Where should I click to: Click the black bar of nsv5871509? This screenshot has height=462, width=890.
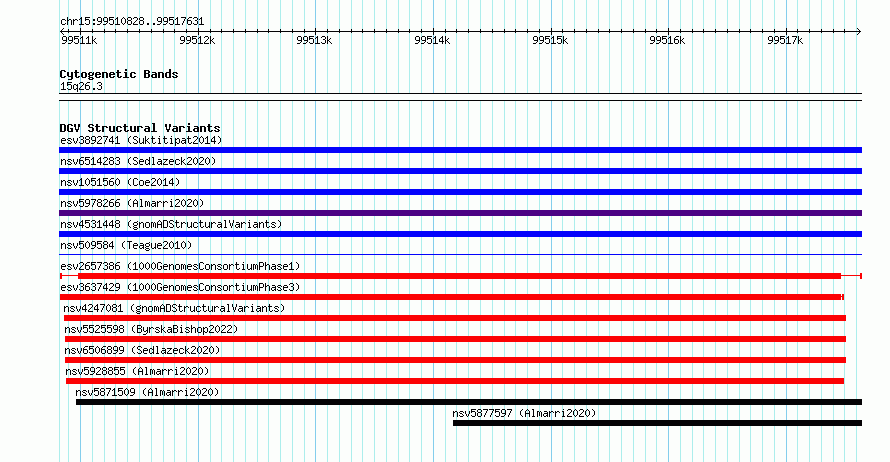click(469, 402)
